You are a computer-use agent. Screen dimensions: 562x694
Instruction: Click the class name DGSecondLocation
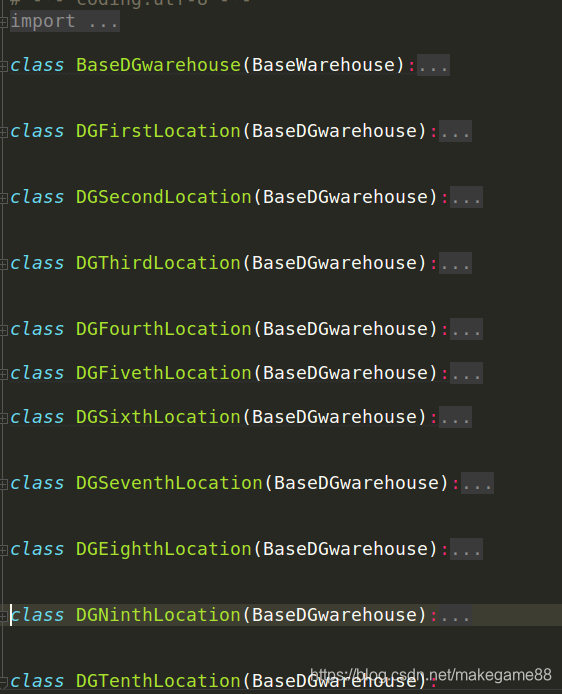(x=164, y=197)
